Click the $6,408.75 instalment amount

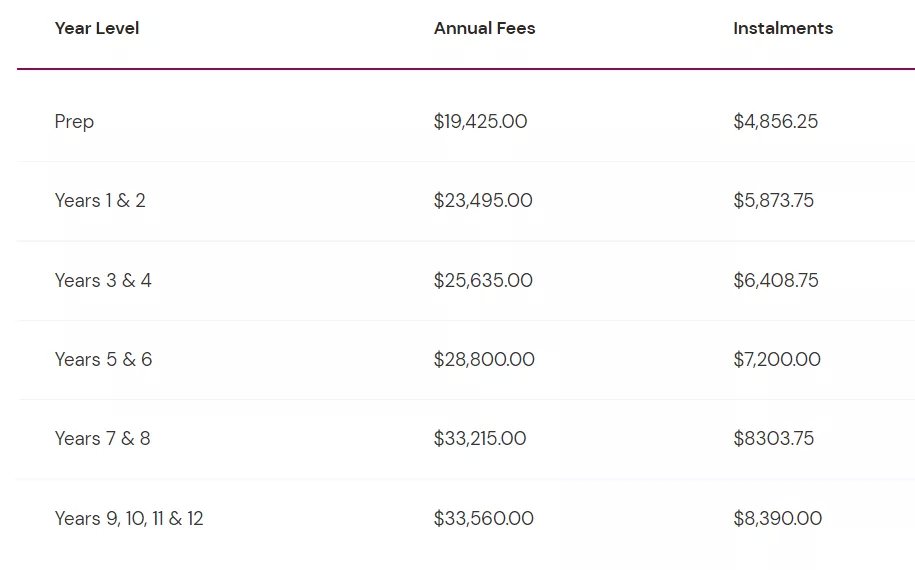(x=776, y=281)
